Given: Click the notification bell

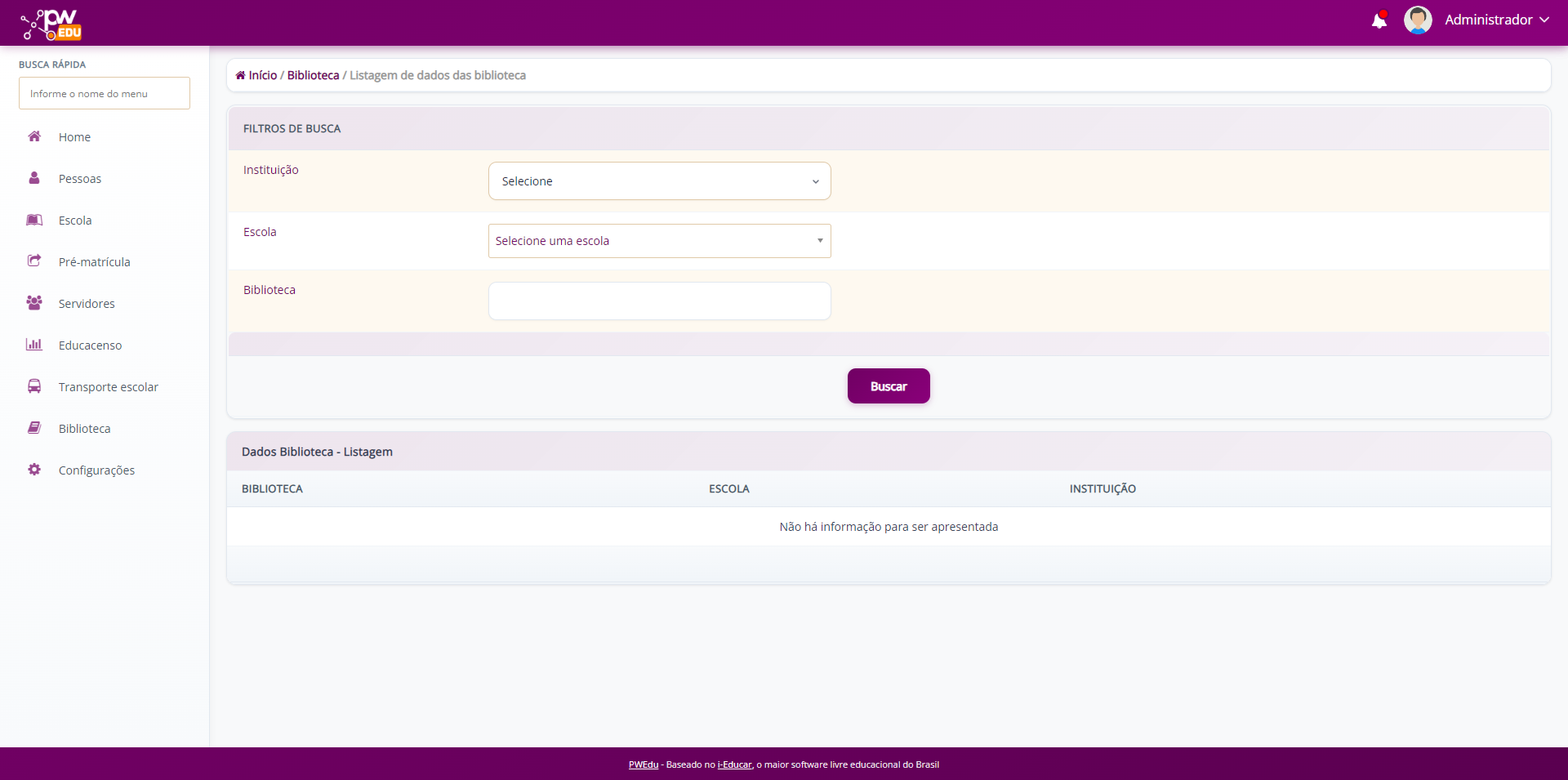Looking at the screenshot, I should pyautogui.click(x=1379, y=20).
